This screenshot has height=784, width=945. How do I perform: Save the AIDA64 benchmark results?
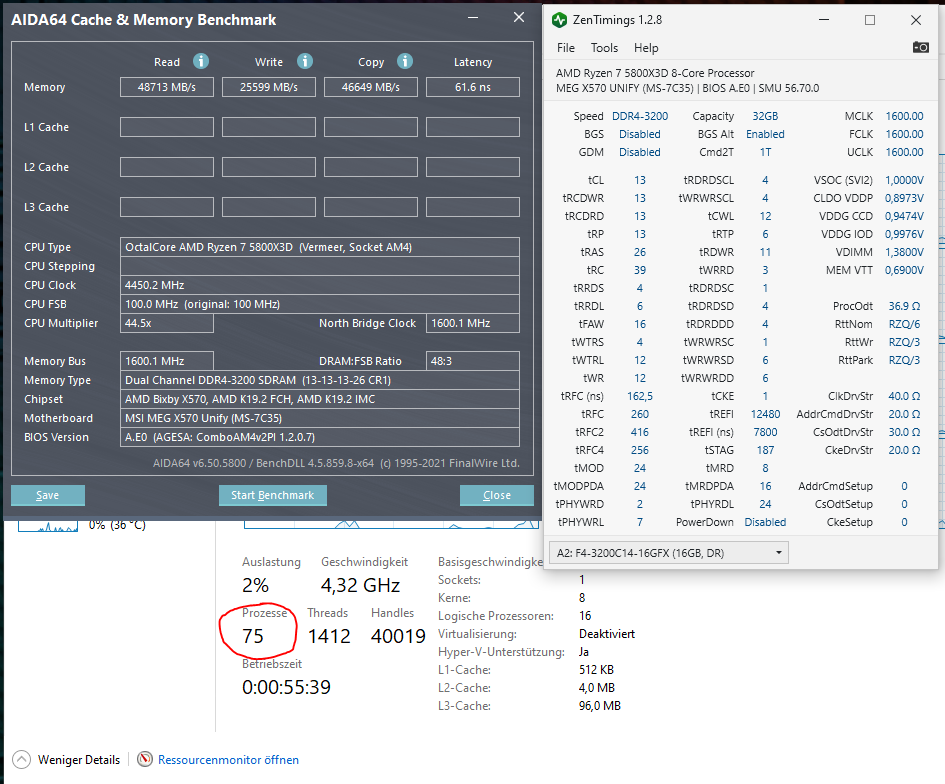(x=48, y=495)
